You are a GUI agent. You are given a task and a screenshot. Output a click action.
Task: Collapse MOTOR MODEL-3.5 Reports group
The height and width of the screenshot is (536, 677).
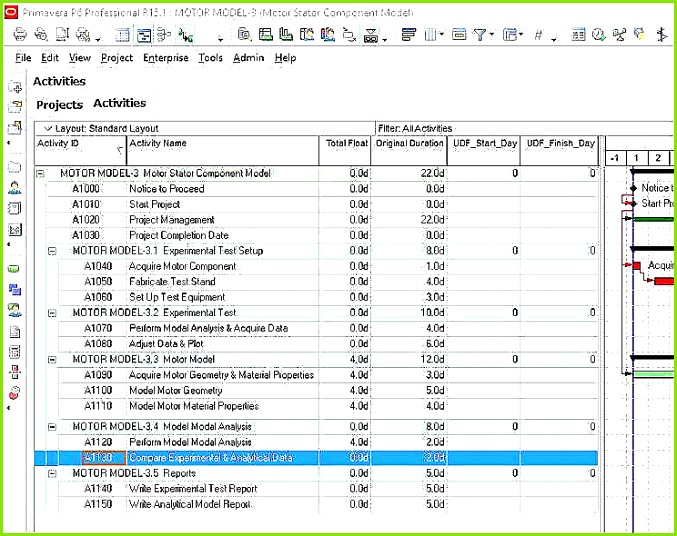pos(52,473)
